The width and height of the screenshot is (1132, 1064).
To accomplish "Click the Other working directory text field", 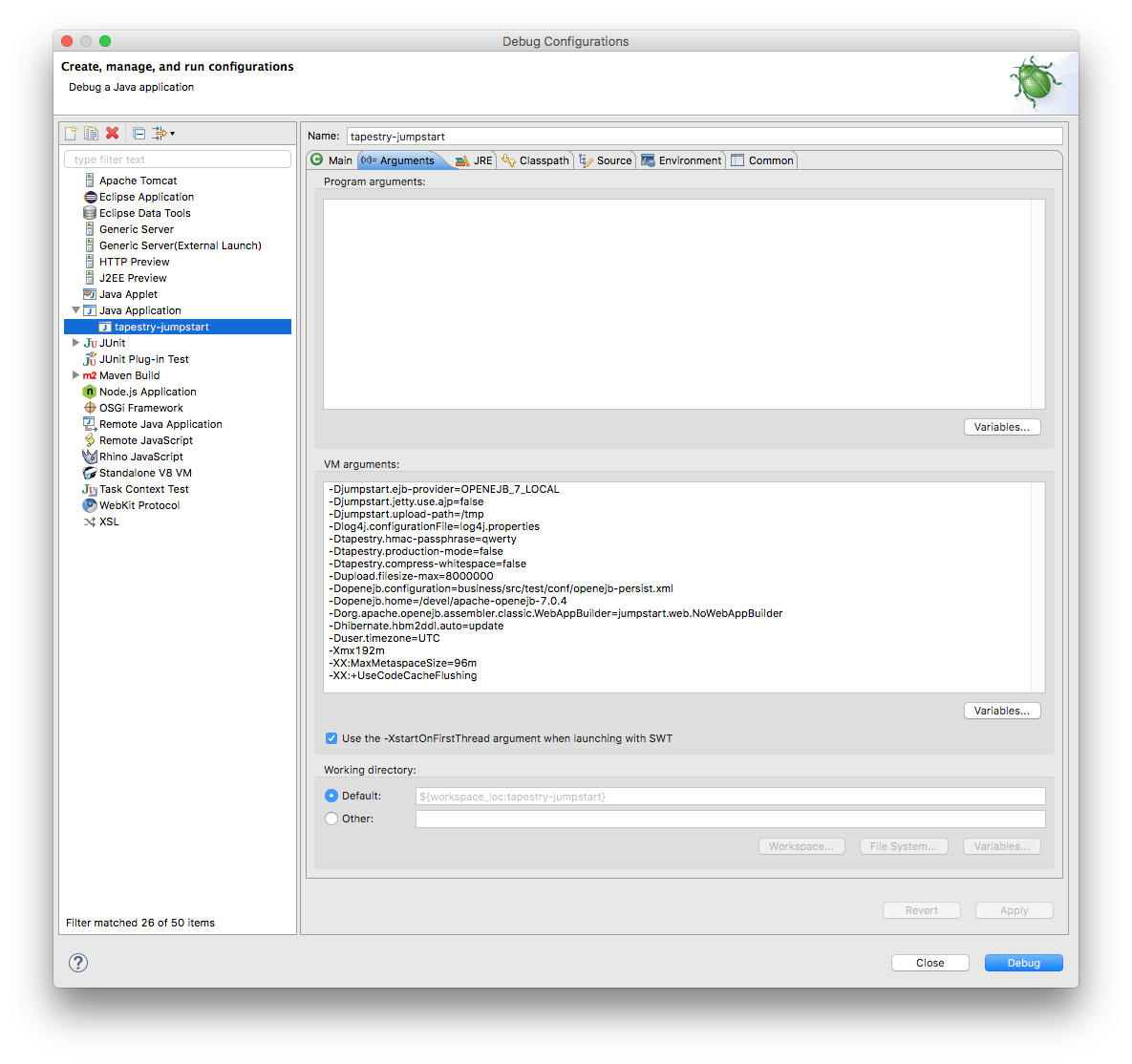I will [730, 819].
